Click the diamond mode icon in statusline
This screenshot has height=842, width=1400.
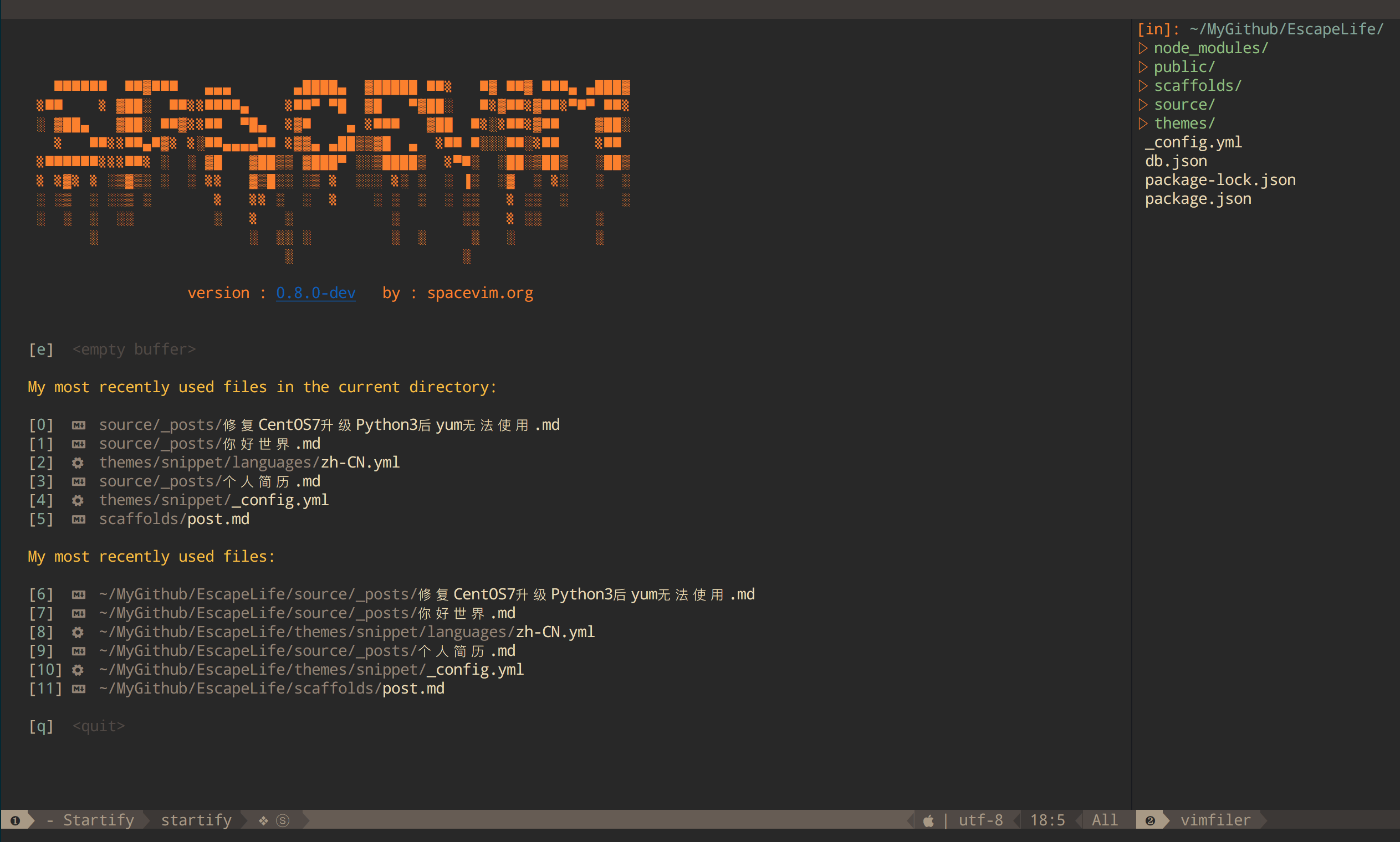(263, 820)
